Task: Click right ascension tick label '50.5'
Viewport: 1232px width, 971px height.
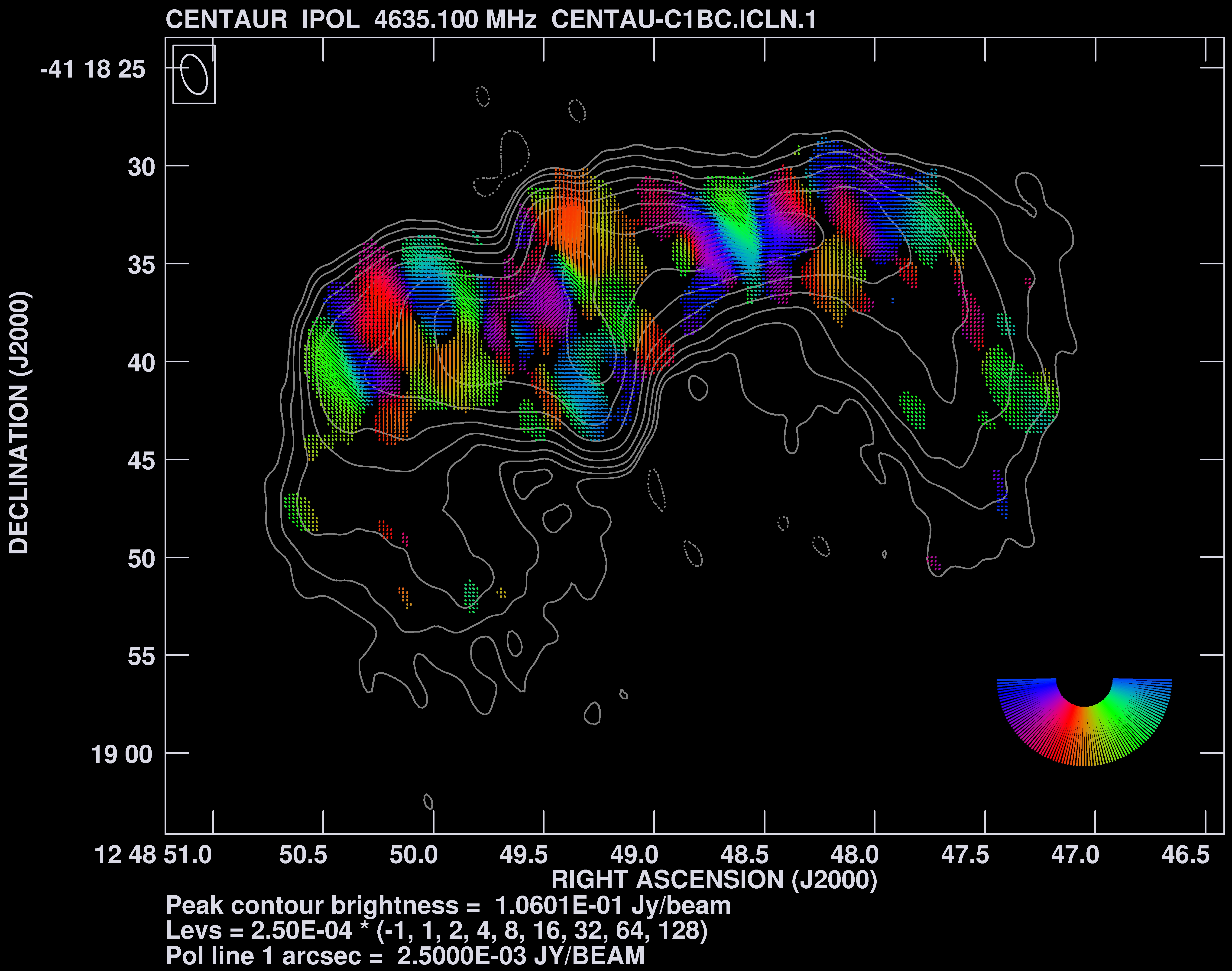Action: coord(303,854)
